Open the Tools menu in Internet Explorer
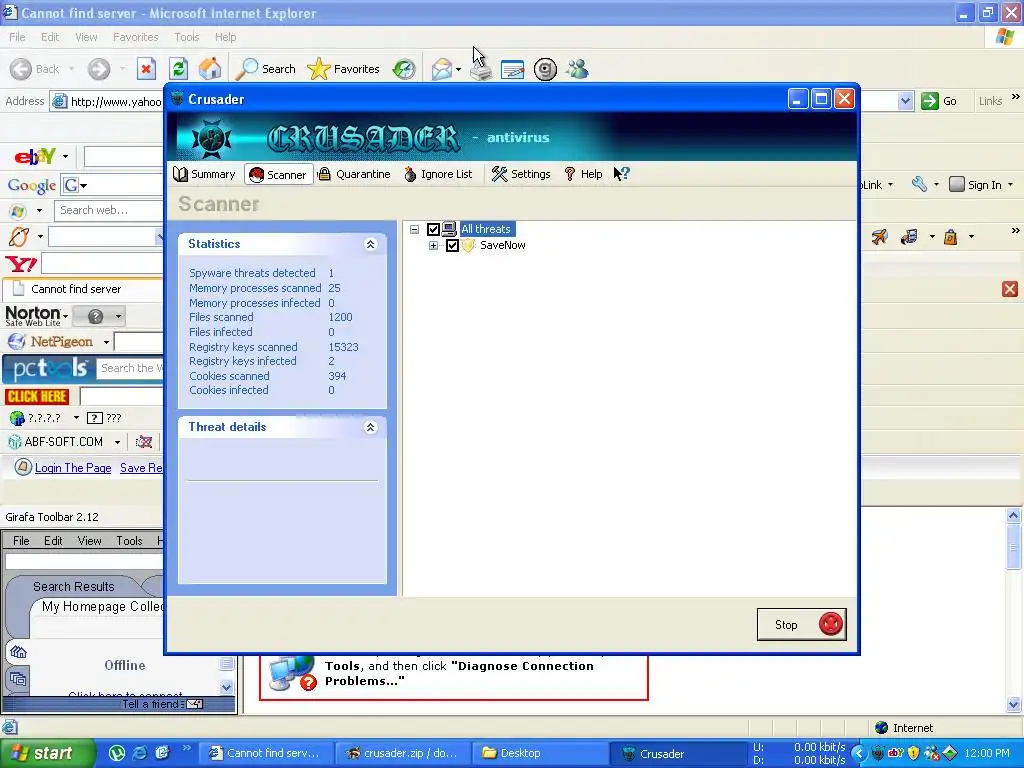This screenshot has height=768, width=1024. click(186, 37)
